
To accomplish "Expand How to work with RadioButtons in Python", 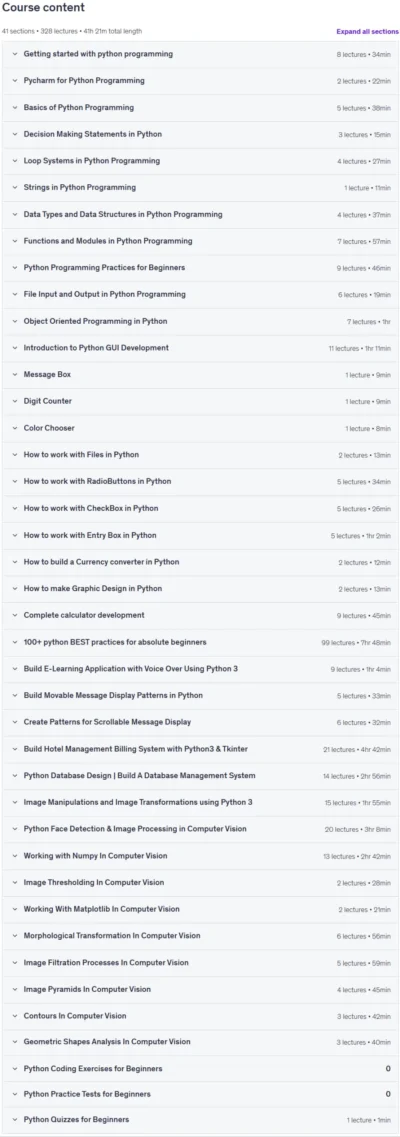I will 200,481.
